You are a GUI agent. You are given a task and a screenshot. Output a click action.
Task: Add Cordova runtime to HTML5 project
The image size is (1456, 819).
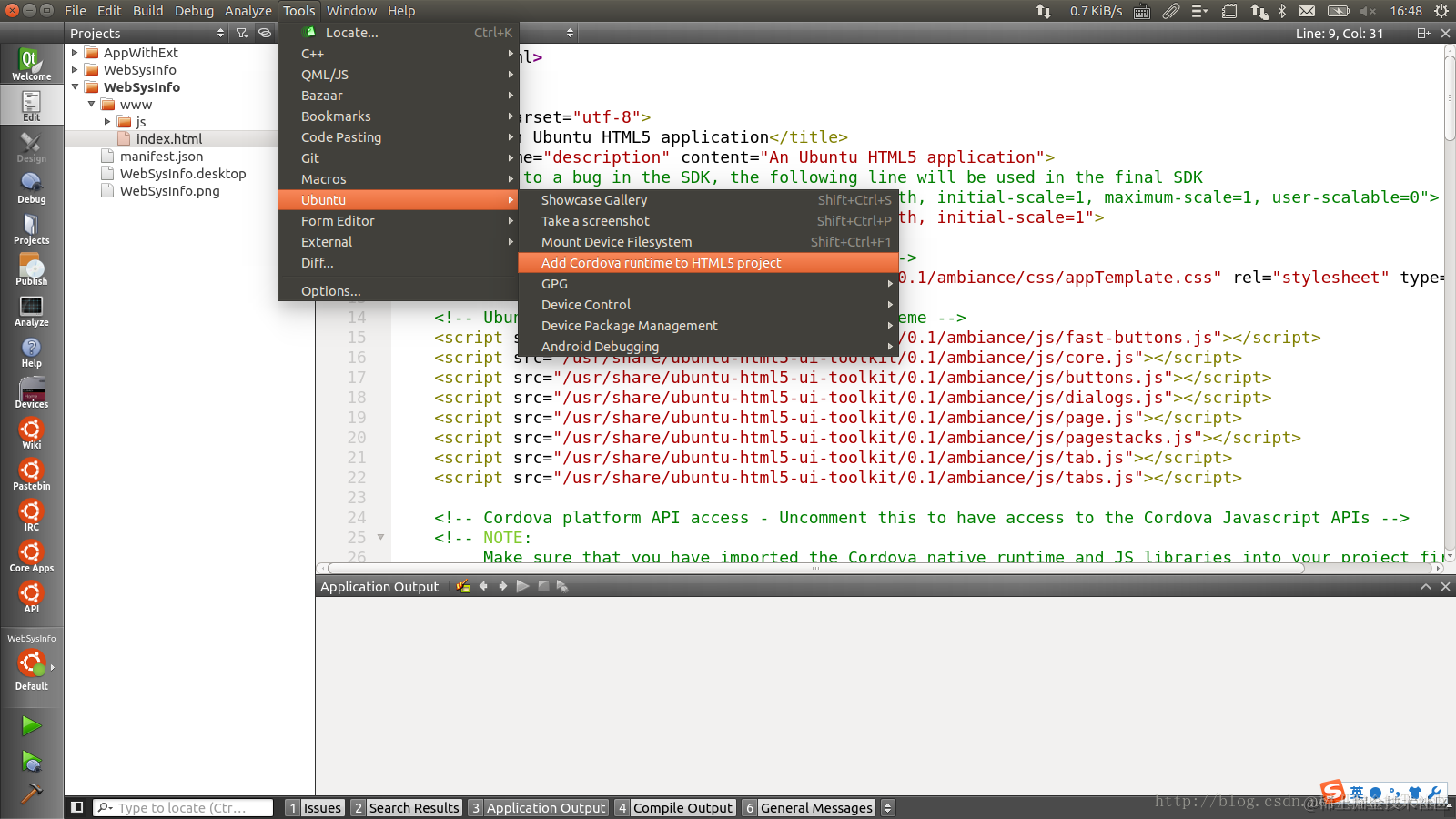[x=708, y=263]
